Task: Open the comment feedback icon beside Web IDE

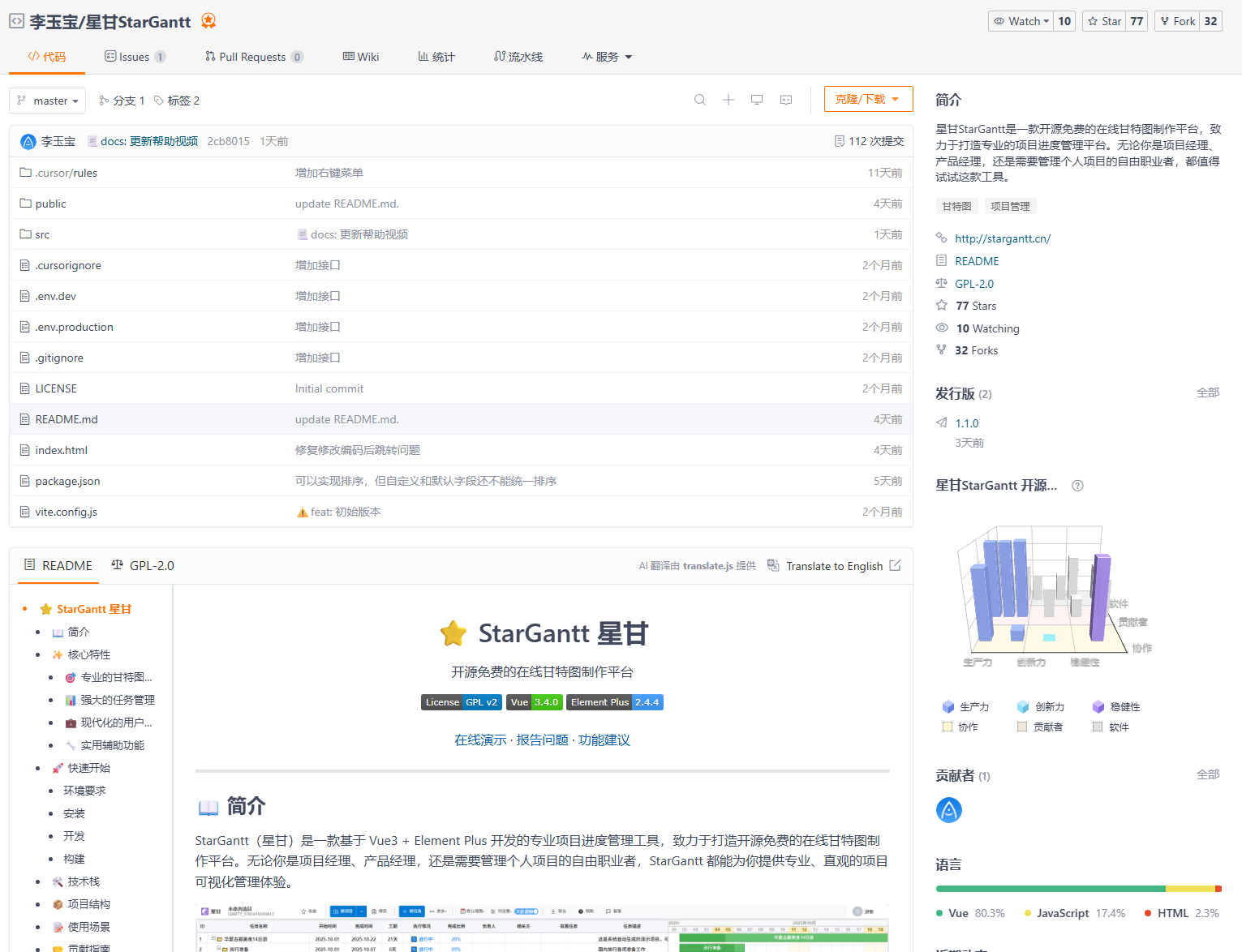Action: click(785, 99)
